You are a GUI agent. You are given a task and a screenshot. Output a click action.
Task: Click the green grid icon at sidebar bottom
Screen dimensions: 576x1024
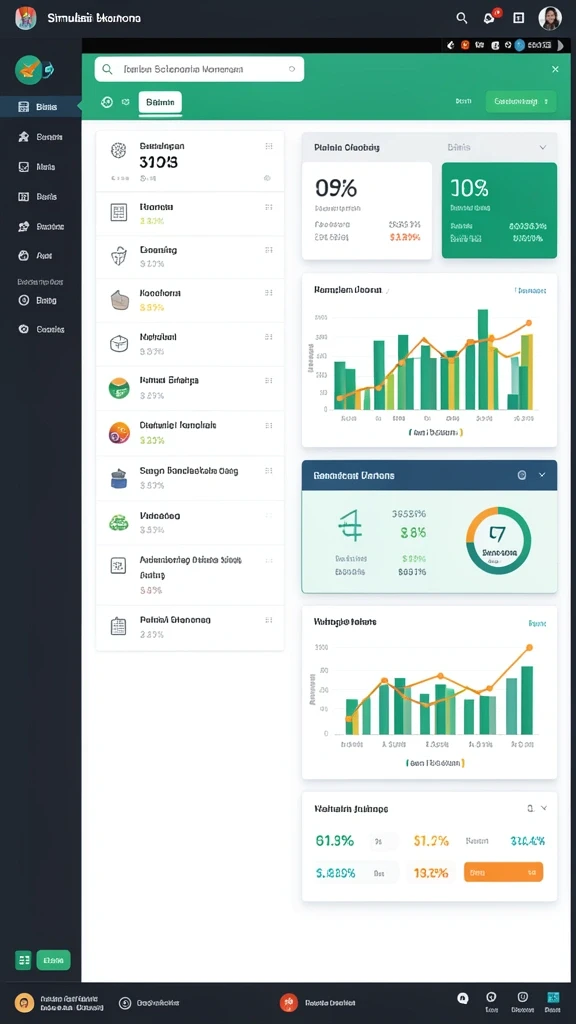pyautogui.click(x=24, y=960)
